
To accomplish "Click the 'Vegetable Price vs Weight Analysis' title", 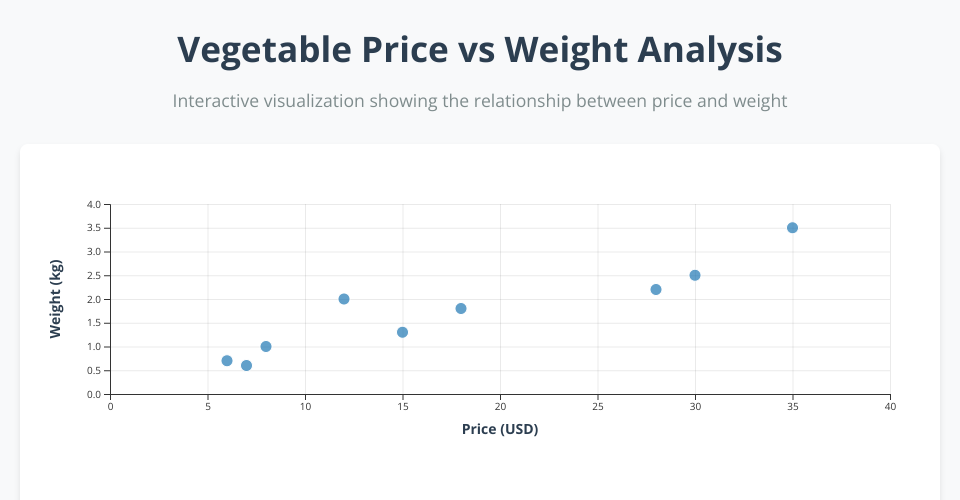I will (480, 49).
